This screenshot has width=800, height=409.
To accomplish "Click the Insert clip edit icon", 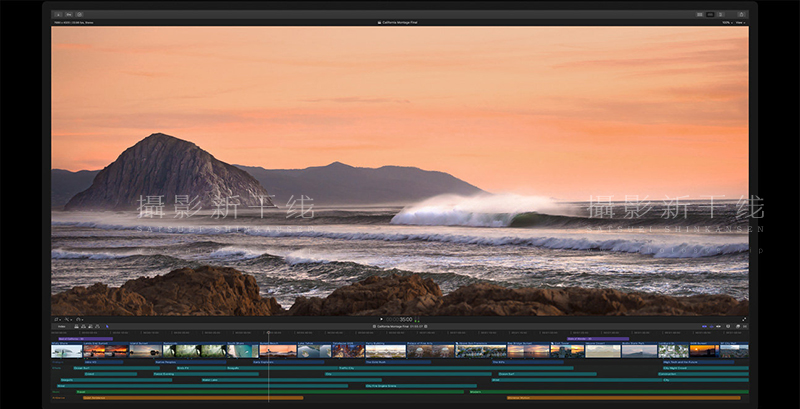I will [x=83, y=326].
